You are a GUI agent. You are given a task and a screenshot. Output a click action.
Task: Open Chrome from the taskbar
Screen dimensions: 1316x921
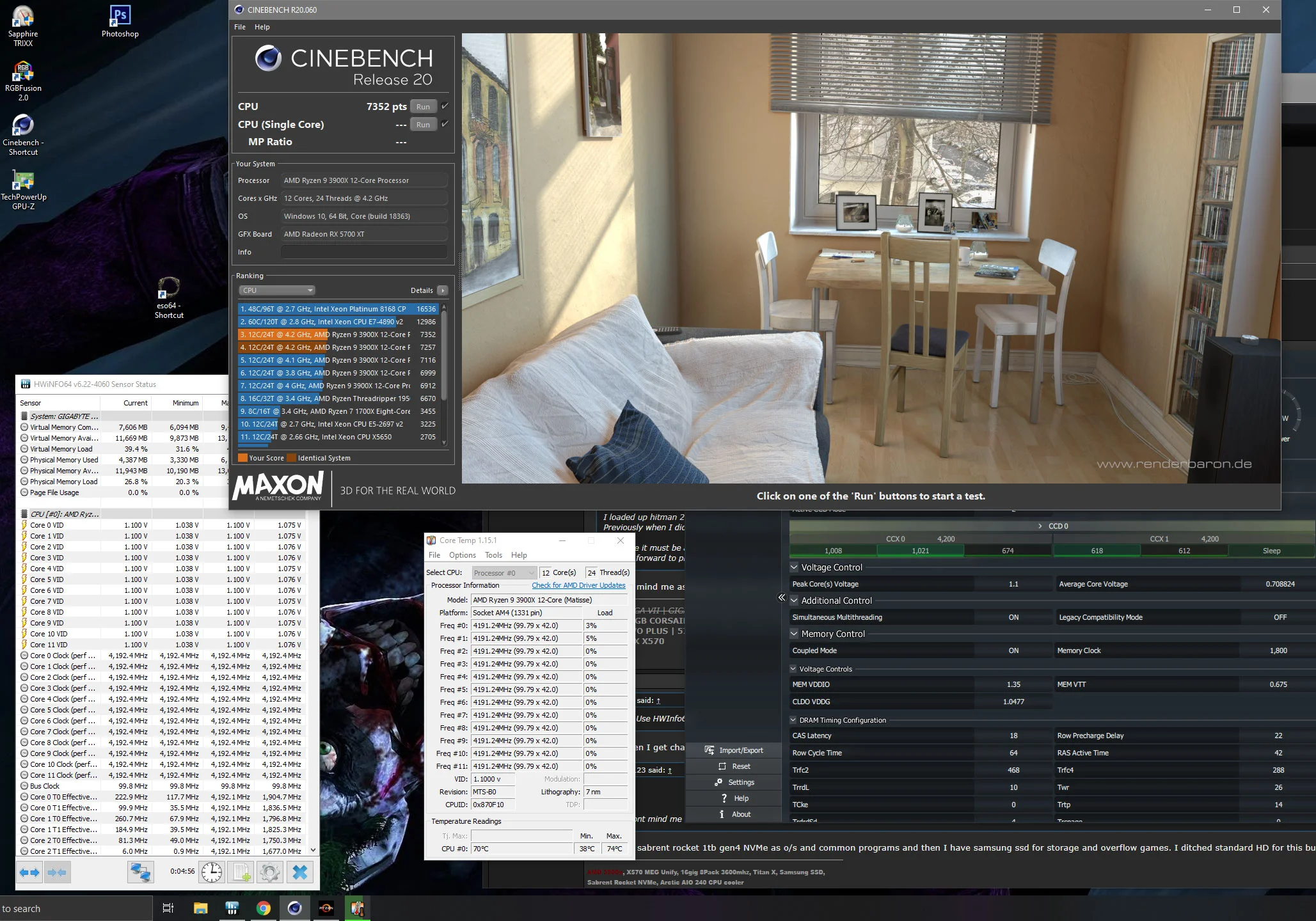tap(263, 908)
